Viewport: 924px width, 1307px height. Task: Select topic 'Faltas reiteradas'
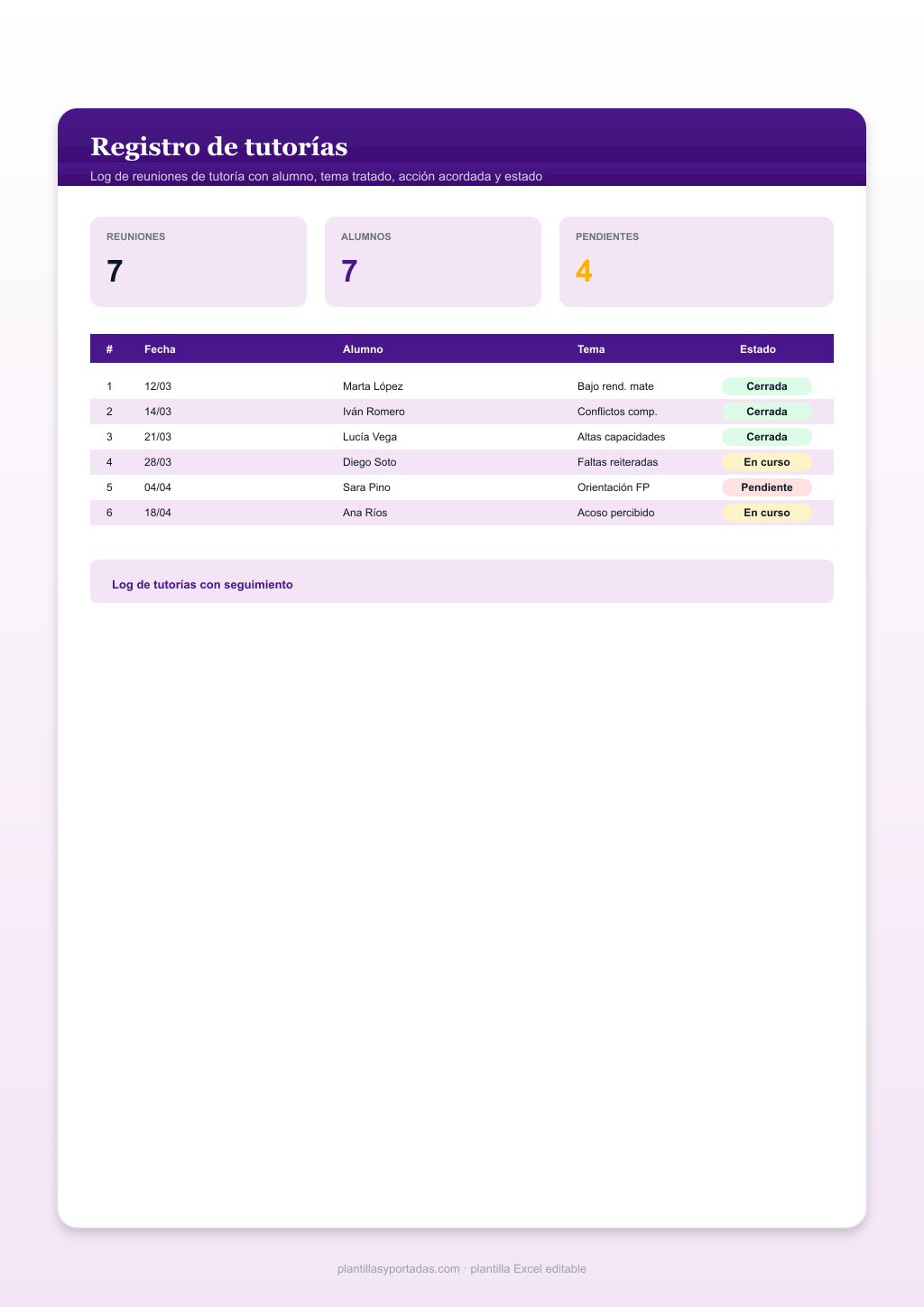pos(618,462)
